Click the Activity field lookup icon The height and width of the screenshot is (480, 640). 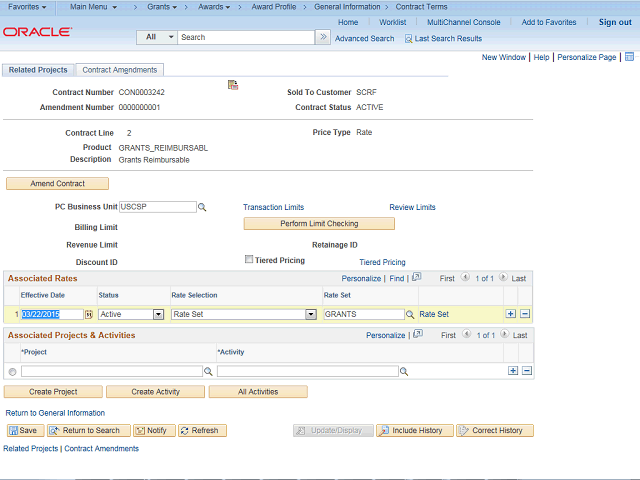click(404, 371)
